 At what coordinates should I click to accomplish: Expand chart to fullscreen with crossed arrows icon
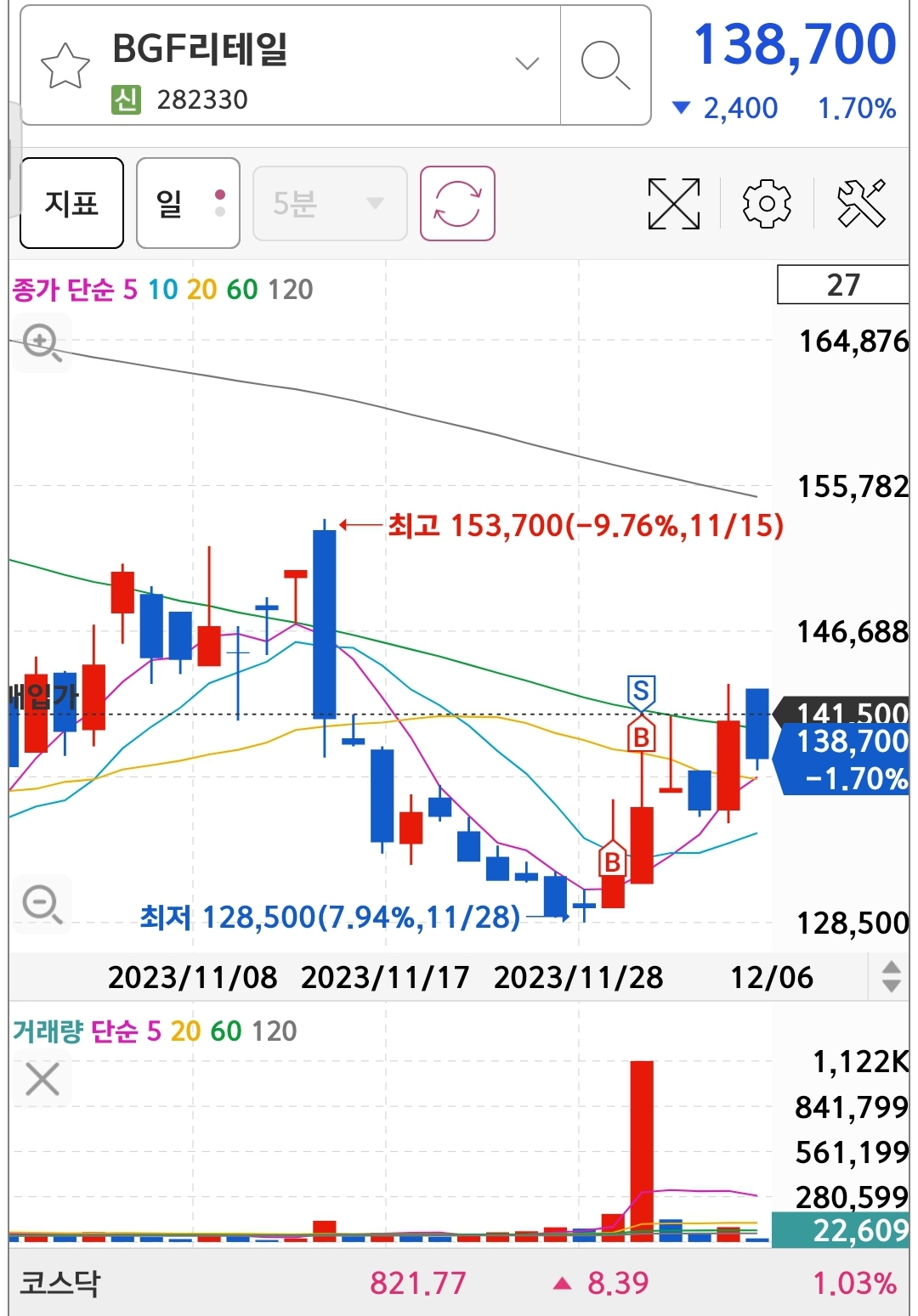(673, 203)
